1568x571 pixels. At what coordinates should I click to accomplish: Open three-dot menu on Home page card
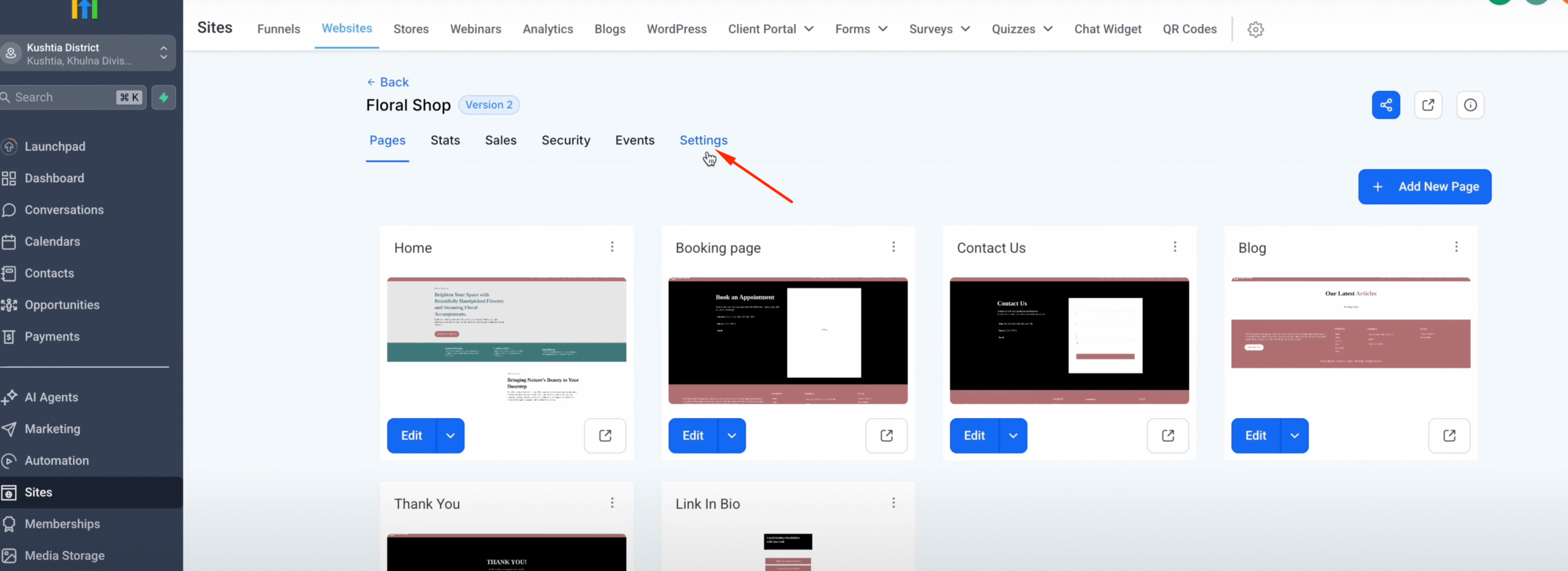[612, 247]
